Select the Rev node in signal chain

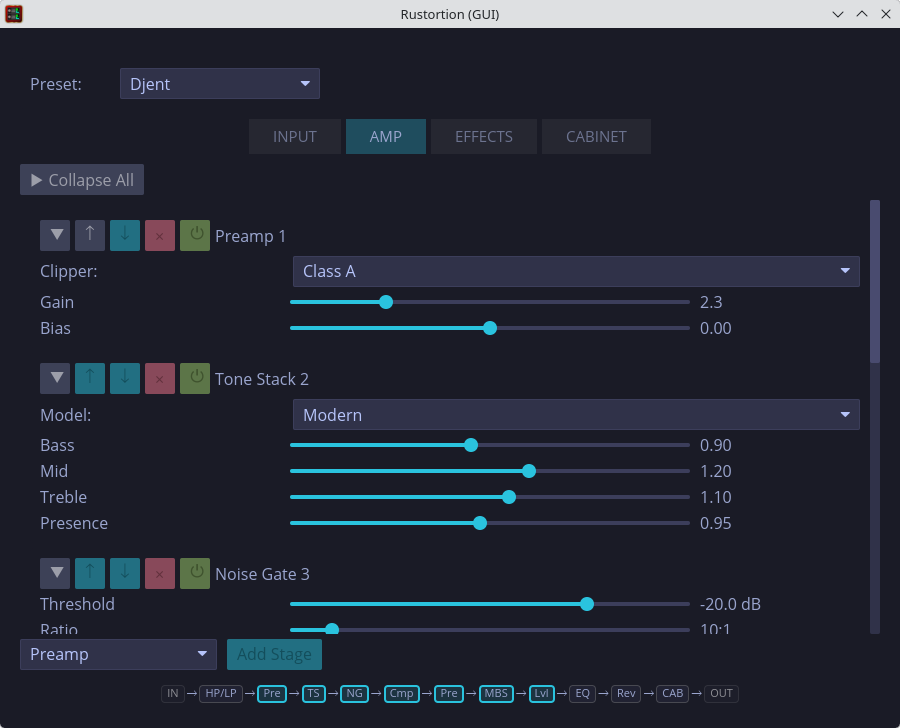626,694
